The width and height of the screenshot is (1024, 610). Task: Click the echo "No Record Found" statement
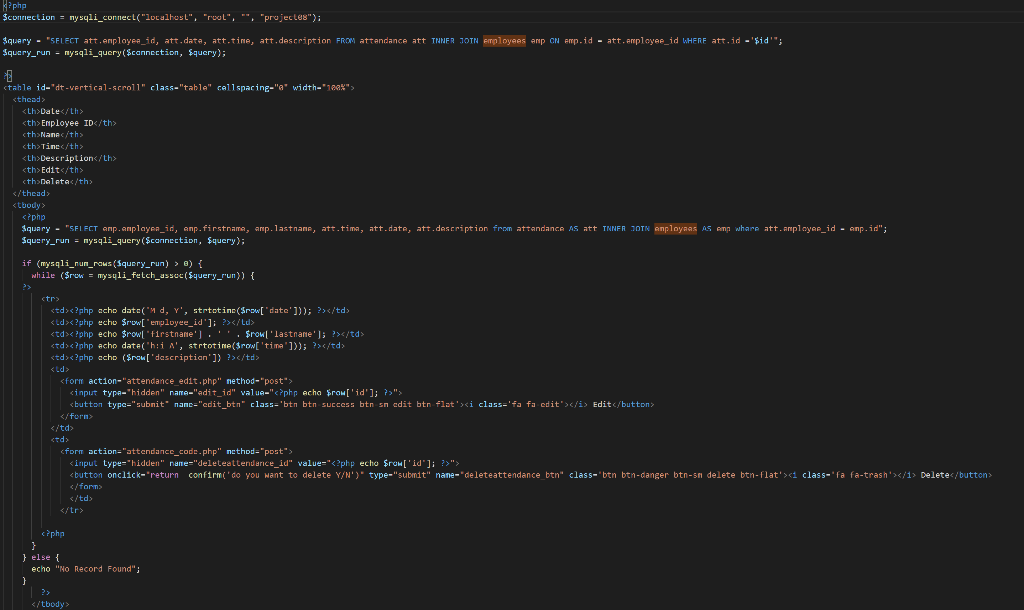[86, 570]
